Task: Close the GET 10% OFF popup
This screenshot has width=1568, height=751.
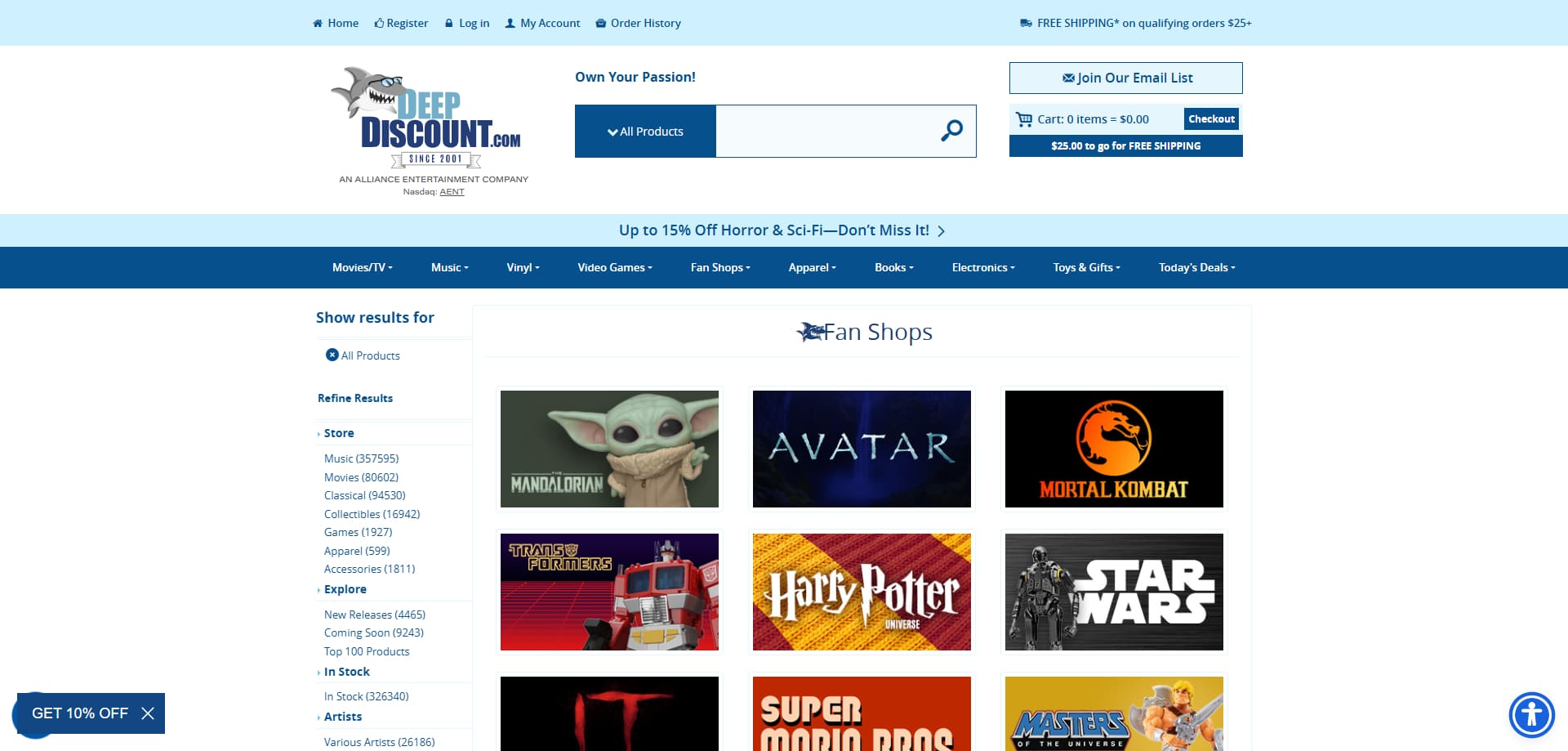Action: point(148,713)
